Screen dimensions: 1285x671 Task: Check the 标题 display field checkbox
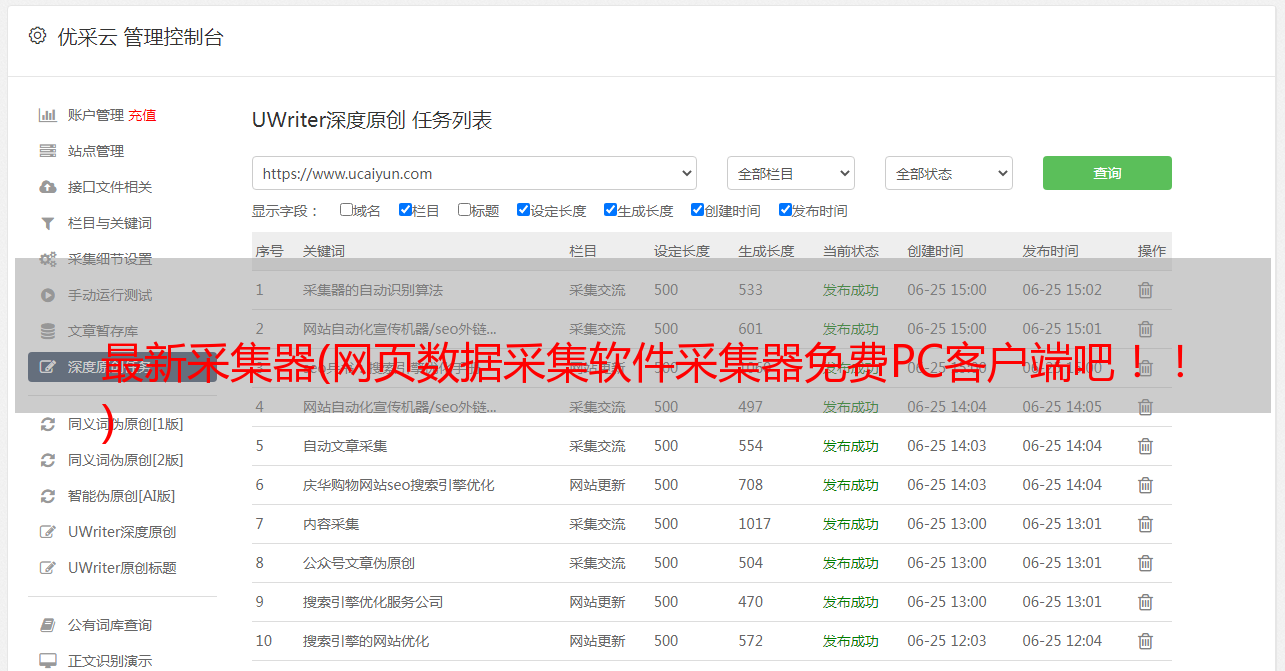click(464, 210)
